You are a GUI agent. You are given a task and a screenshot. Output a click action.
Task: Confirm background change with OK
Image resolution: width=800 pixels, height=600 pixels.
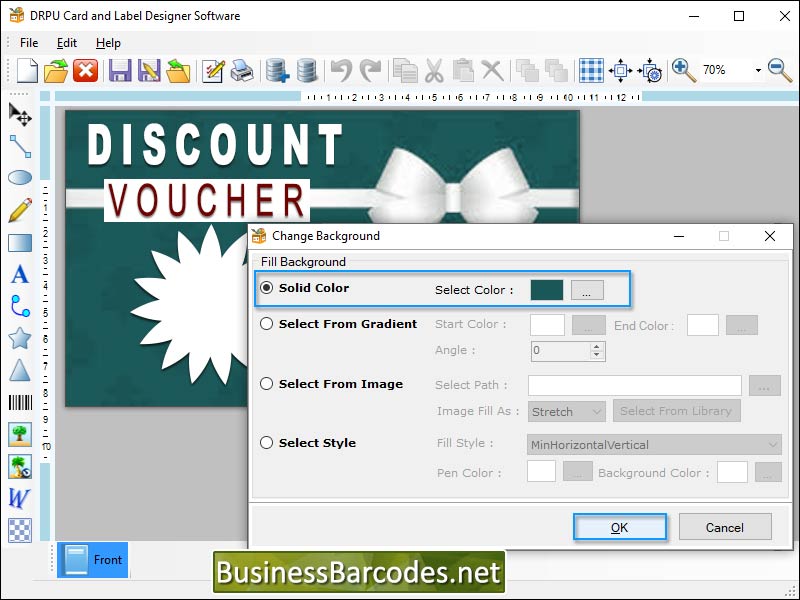pyautogui.click(x=620, y=526)
